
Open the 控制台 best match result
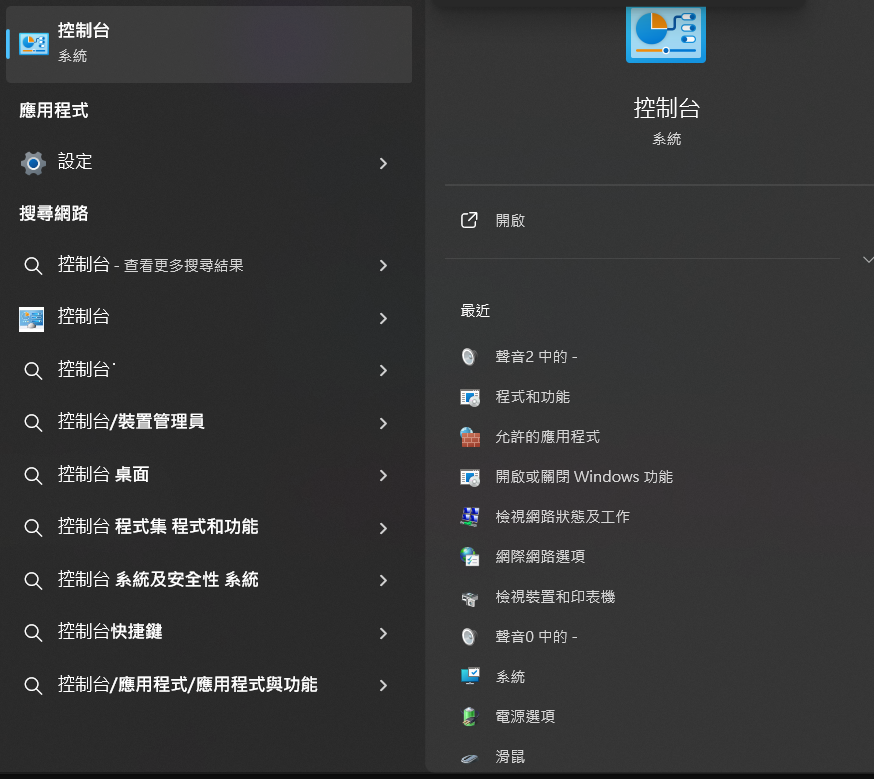[x=209, y=44]
